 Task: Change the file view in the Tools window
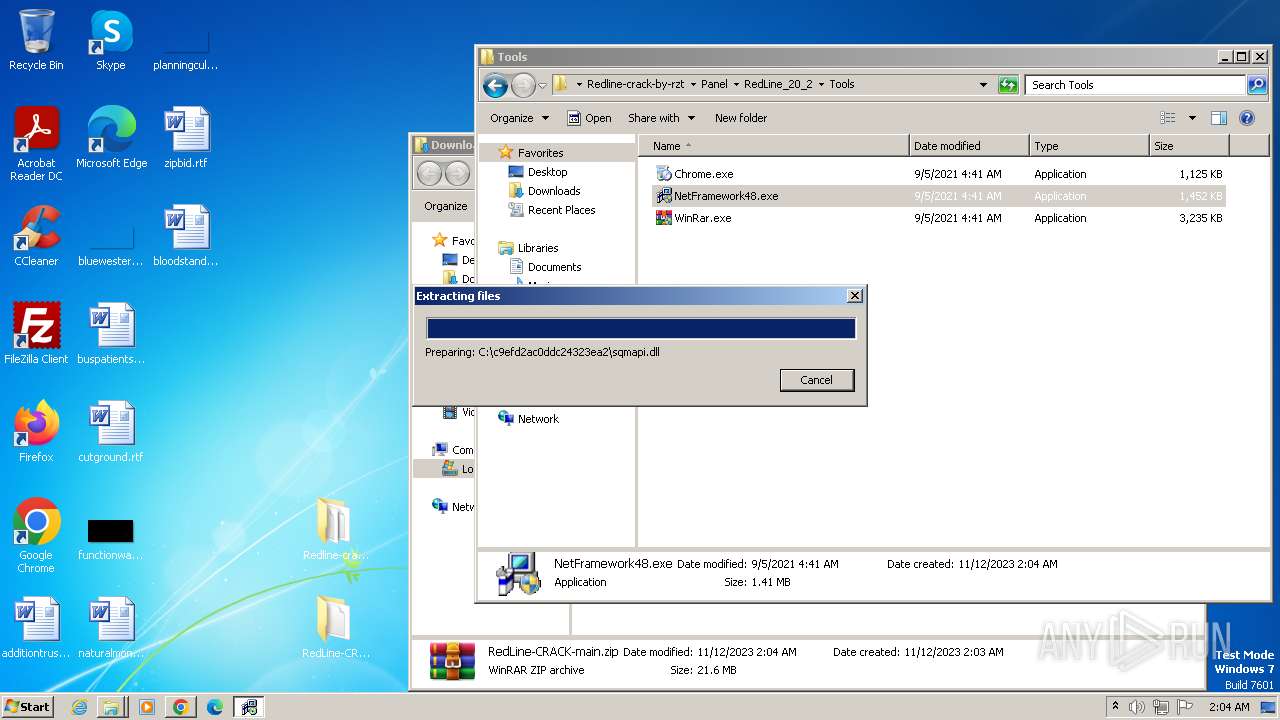click(1168, 118)
